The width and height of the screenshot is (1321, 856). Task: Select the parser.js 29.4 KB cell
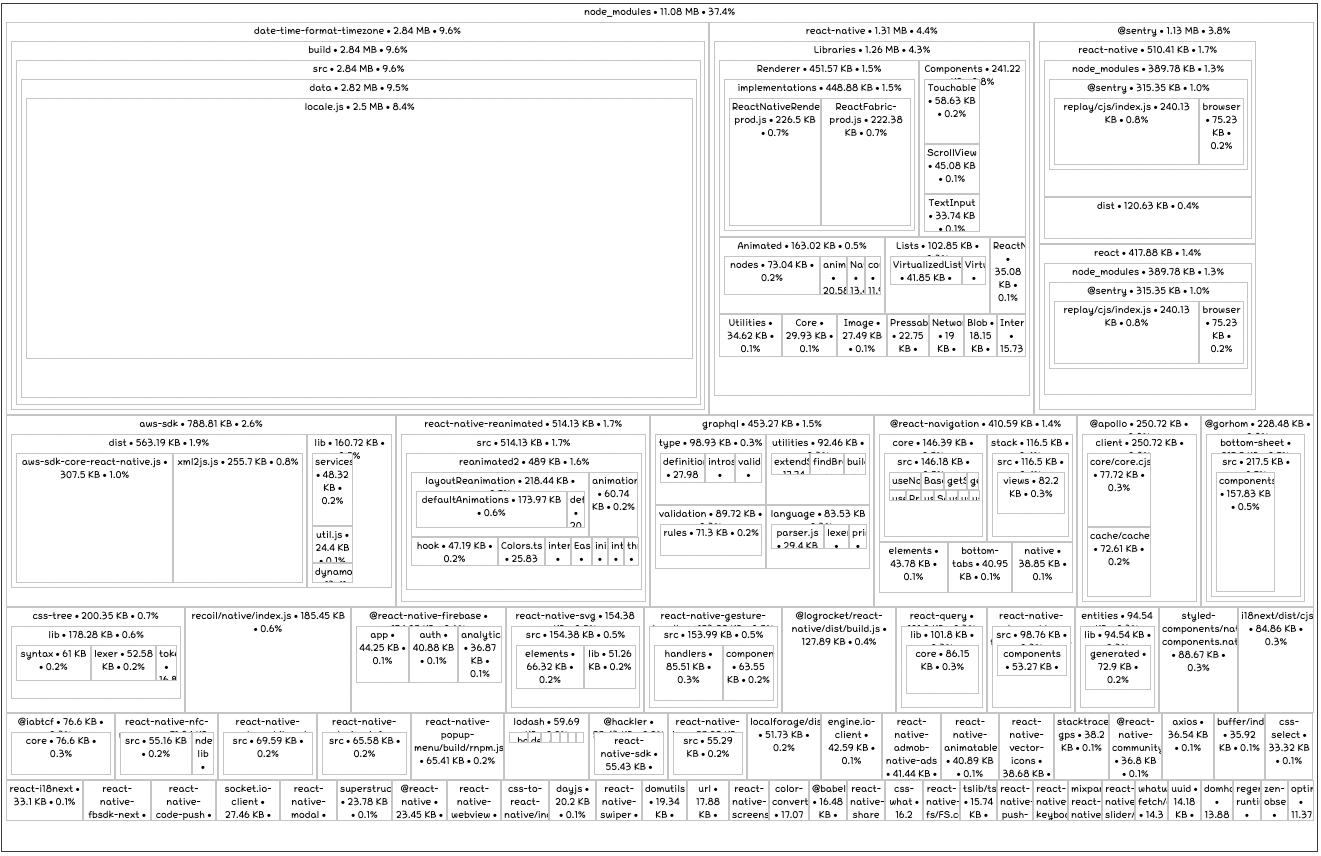797,537
